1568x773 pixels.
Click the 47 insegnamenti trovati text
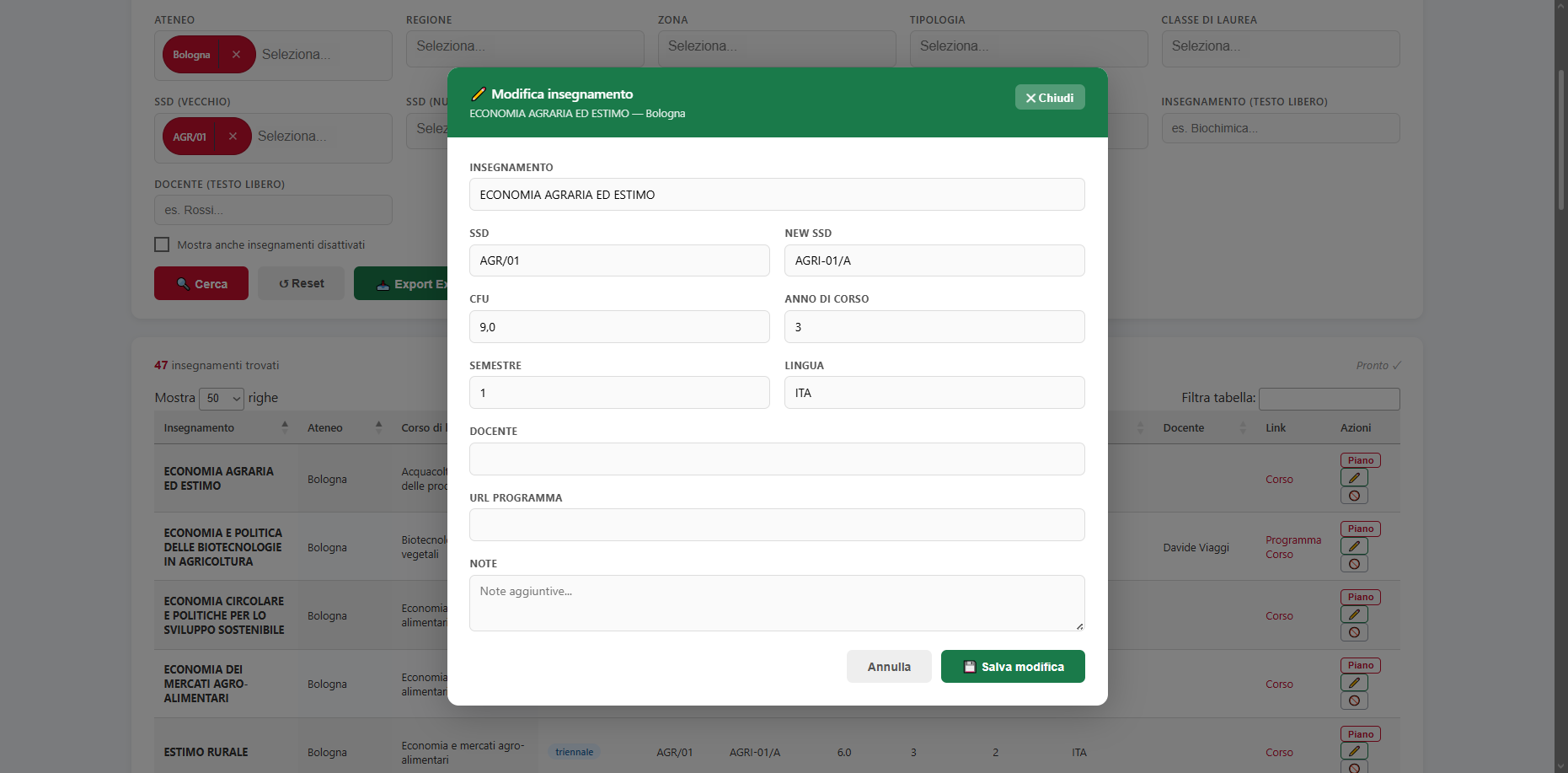[x=217, y=366]
